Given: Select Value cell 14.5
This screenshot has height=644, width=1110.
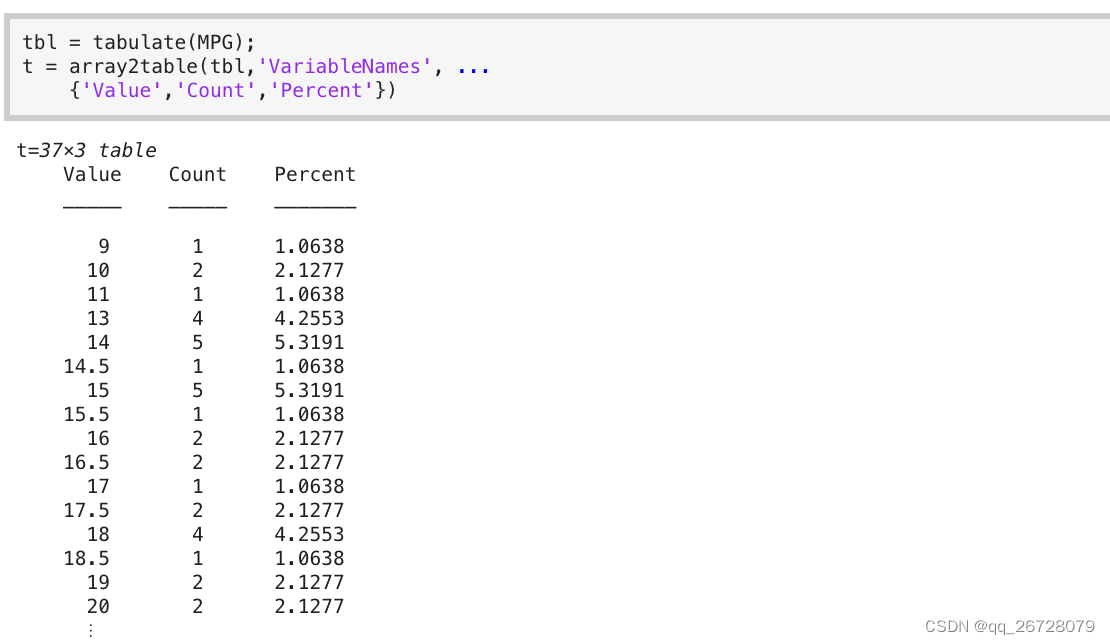Looking at the screenshot, I should click(x=86, y=367).
